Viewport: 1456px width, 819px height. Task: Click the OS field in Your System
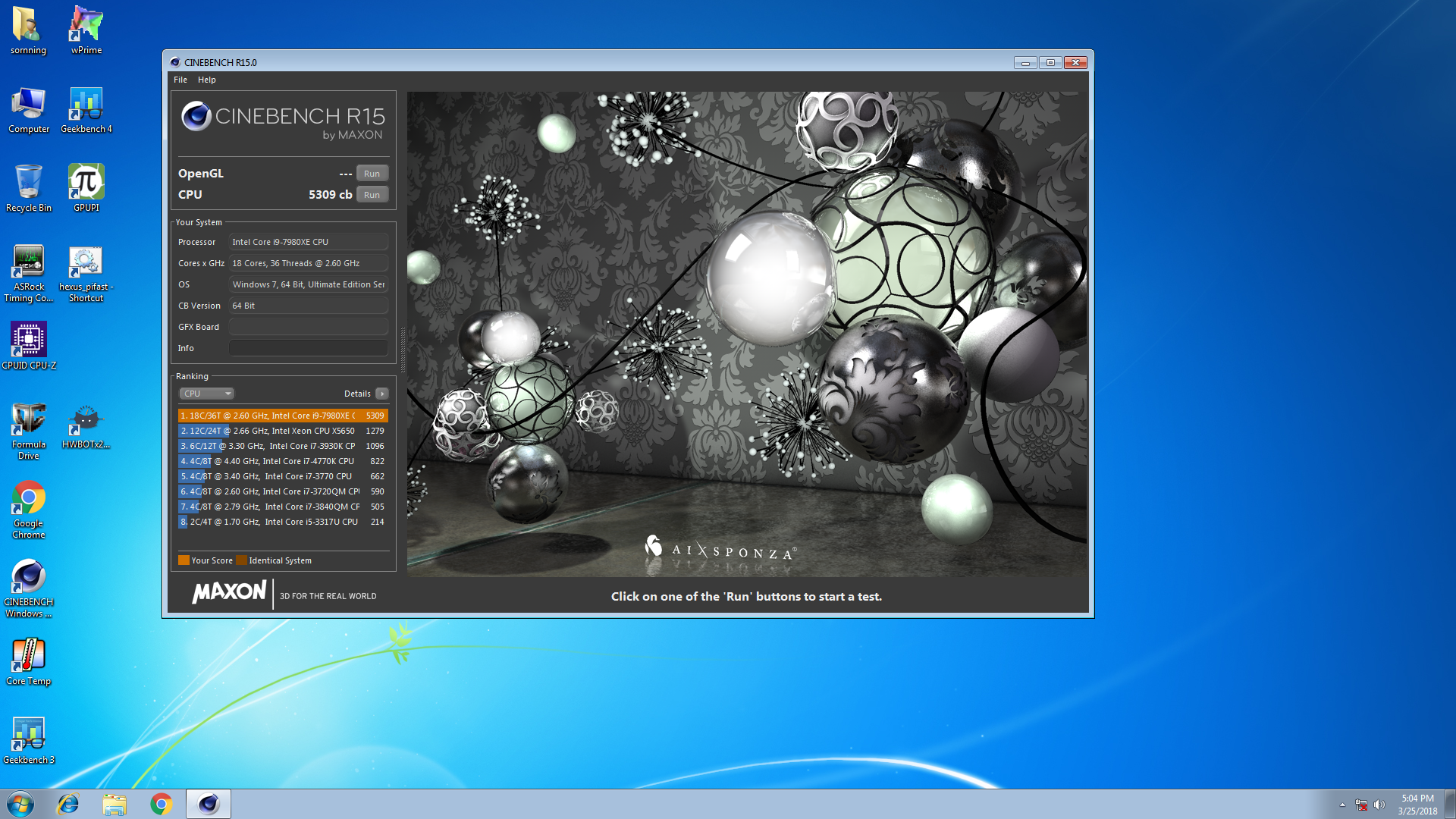tap(309, 284)
